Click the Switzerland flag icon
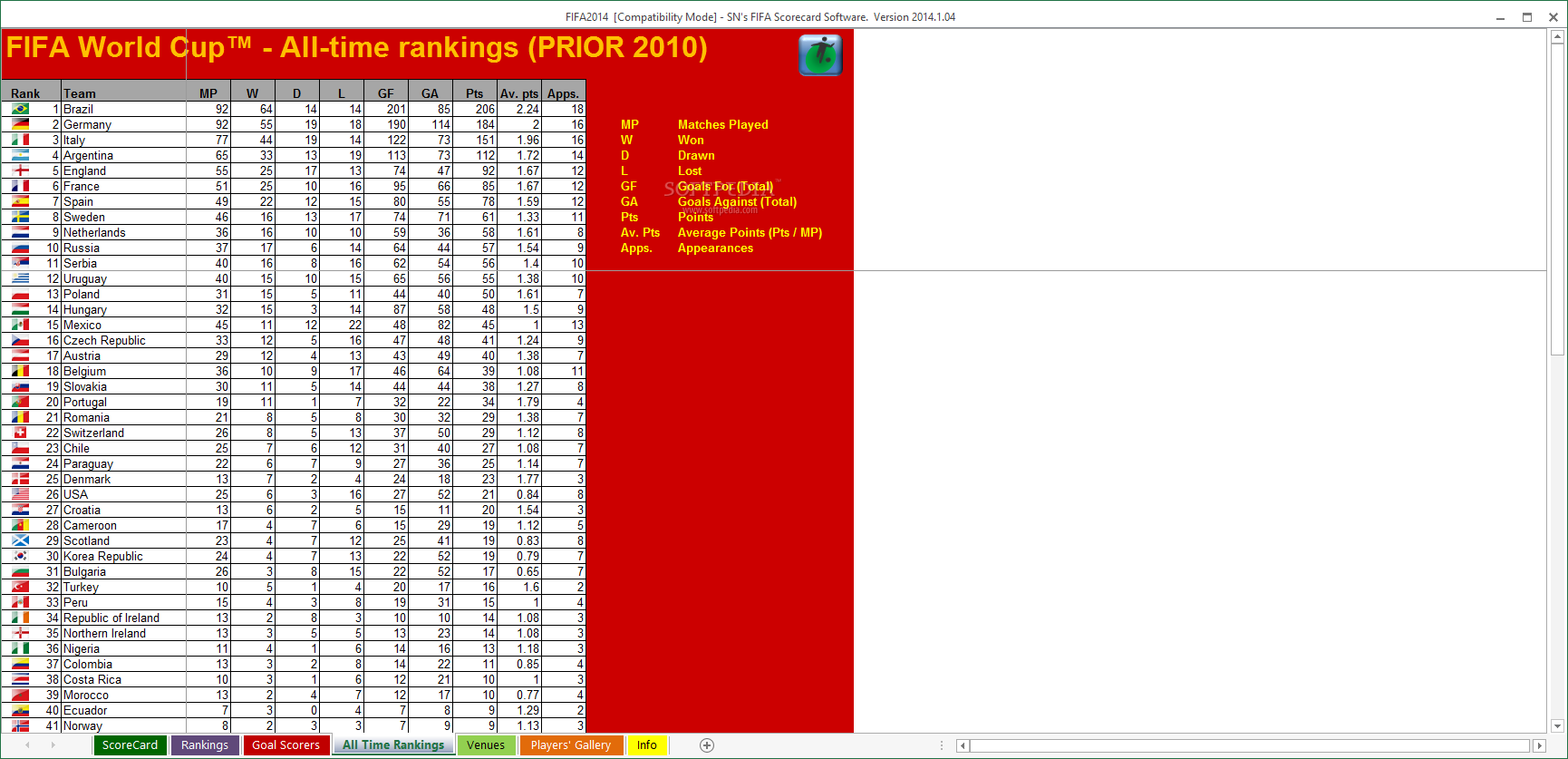 20,433
